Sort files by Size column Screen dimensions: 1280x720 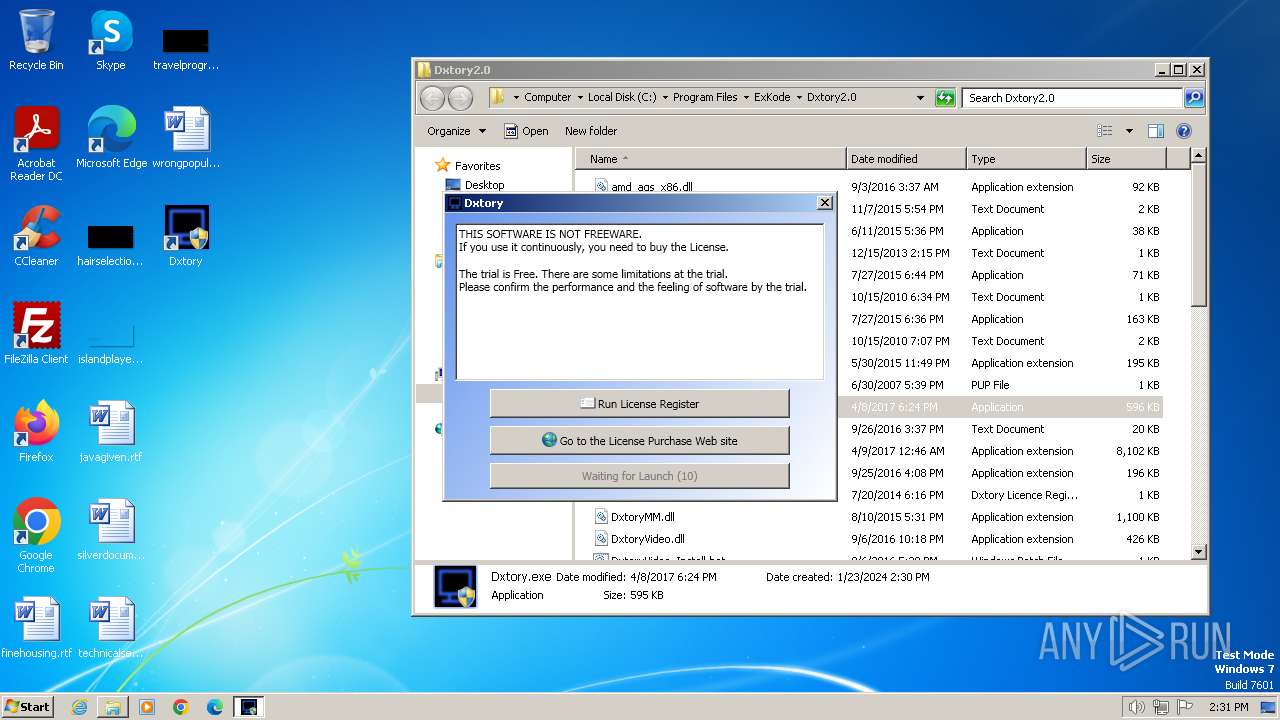(x=1126, y=159)
